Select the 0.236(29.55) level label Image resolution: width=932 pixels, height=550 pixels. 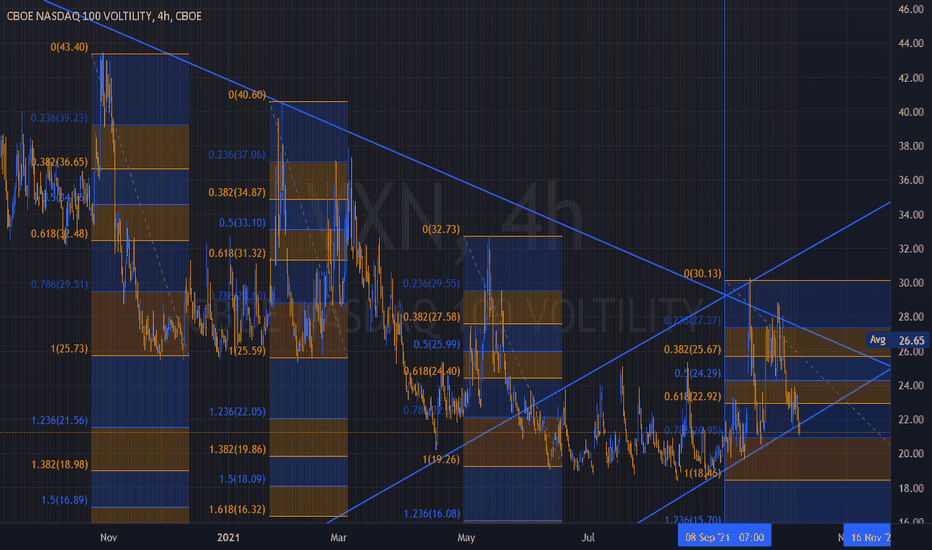click(432, 283)
